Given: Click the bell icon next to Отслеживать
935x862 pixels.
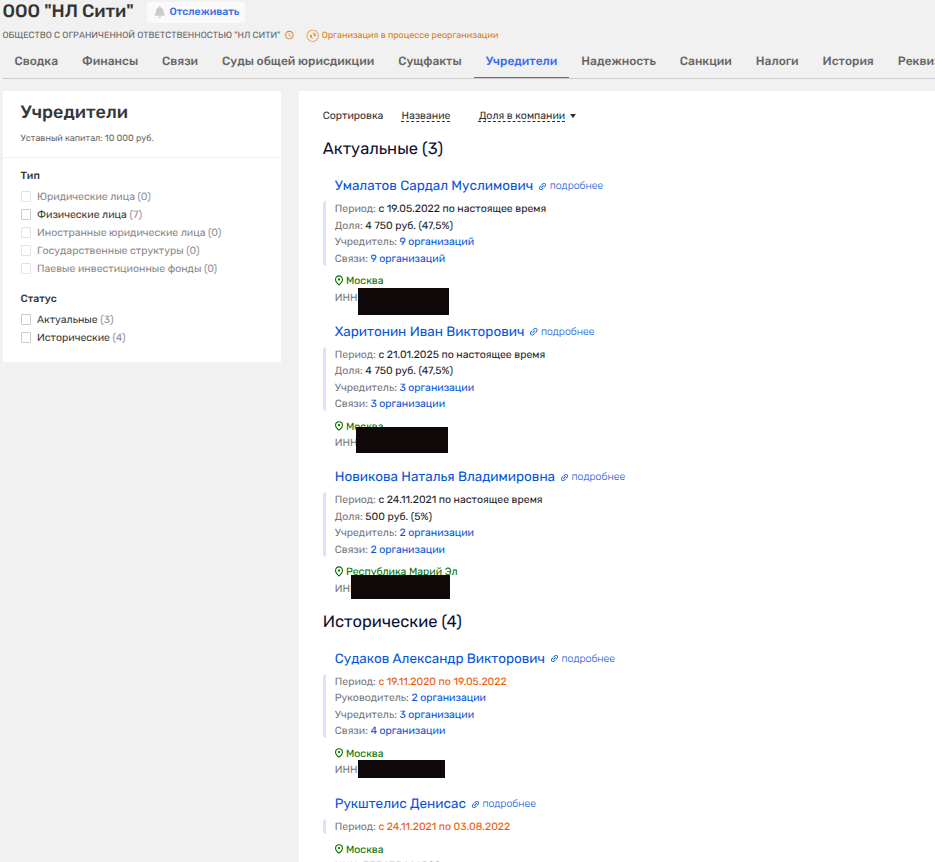Looking at the screenshot, I should [x=160, y=12].
